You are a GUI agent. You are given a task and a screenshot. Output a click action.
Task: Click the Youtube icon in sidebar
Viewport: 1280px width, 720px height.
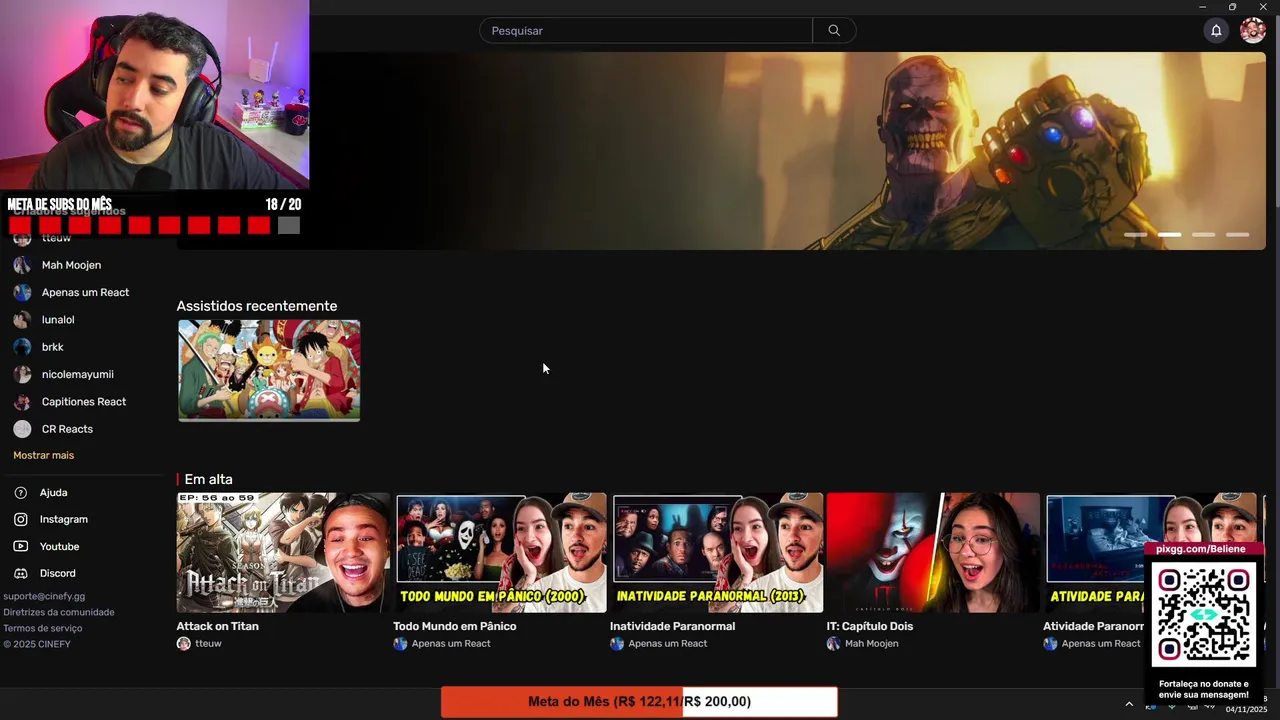click(x=20, y=547)
